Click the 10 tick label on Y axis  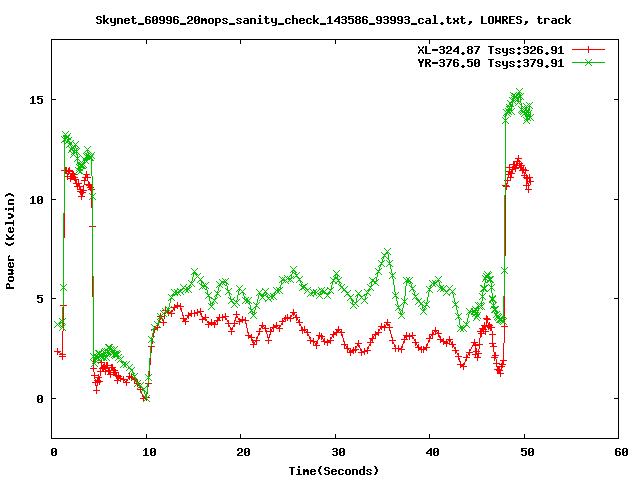37,199
